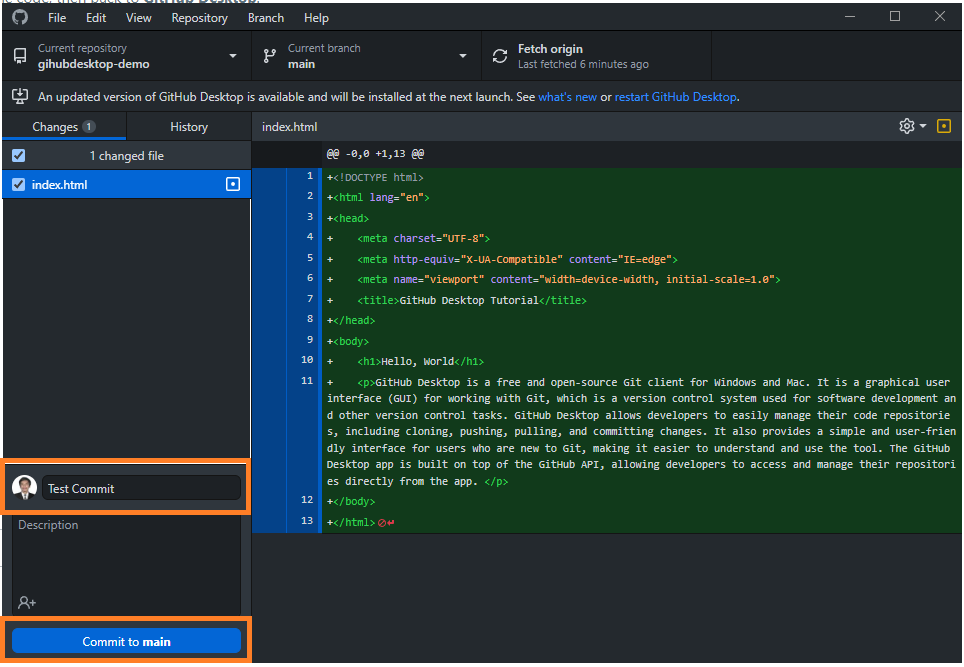Open the View menu
The width and height of the screenshot is (964, 667).
pyautogui.click(x=138, y=18)
